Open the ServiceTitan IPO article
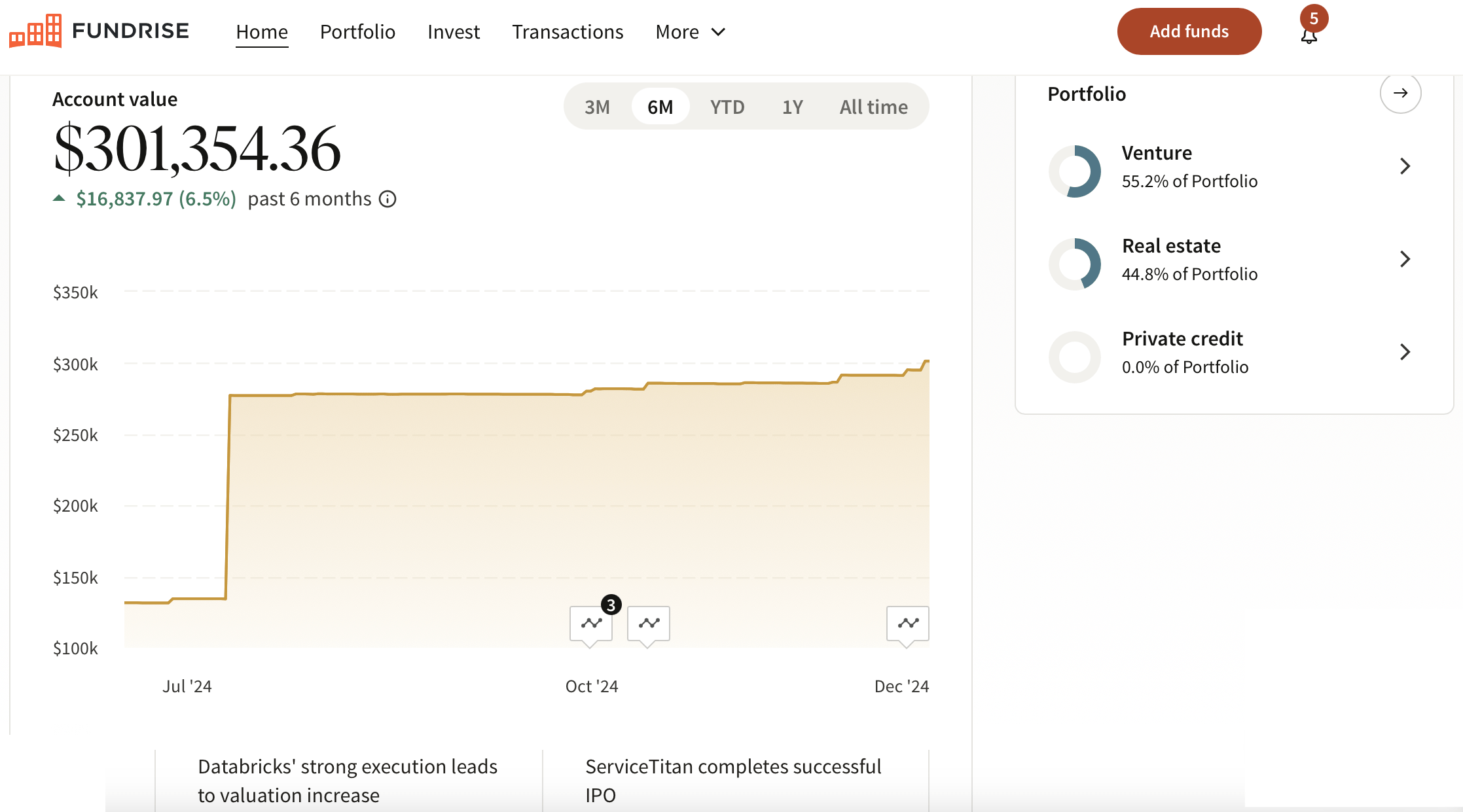Viewport: 1463px width, 812px height. (734, 781)
